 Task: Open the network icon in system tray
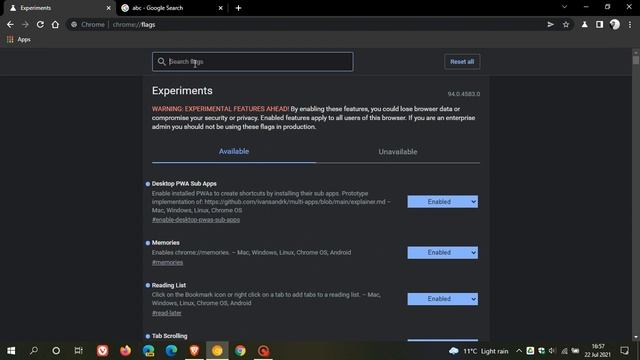pyautogui.click(x=564, y=351)
